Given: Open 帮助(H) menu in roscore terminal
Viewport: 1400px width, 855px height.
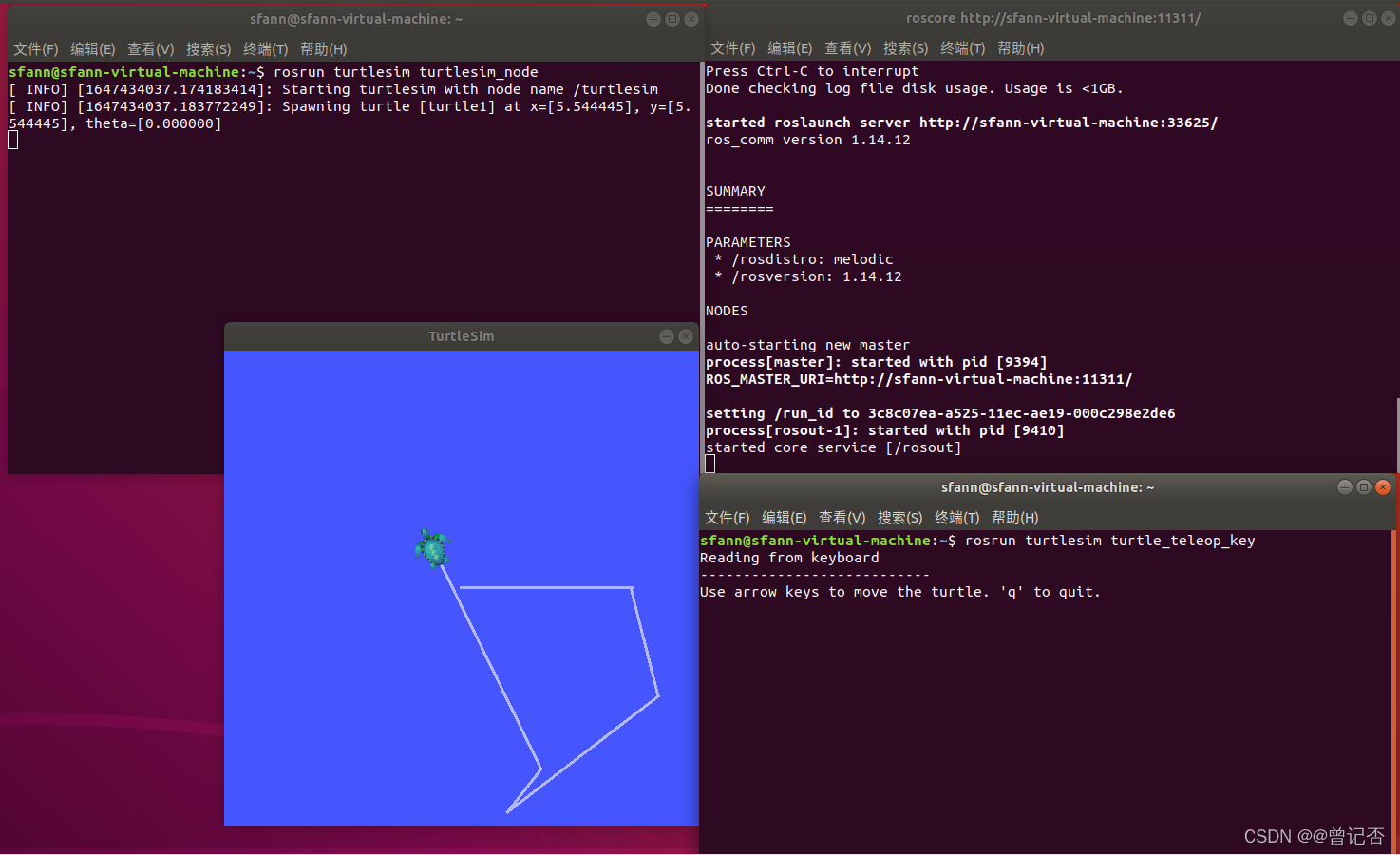Looking at the screenshot, I should pos(1021,47).
